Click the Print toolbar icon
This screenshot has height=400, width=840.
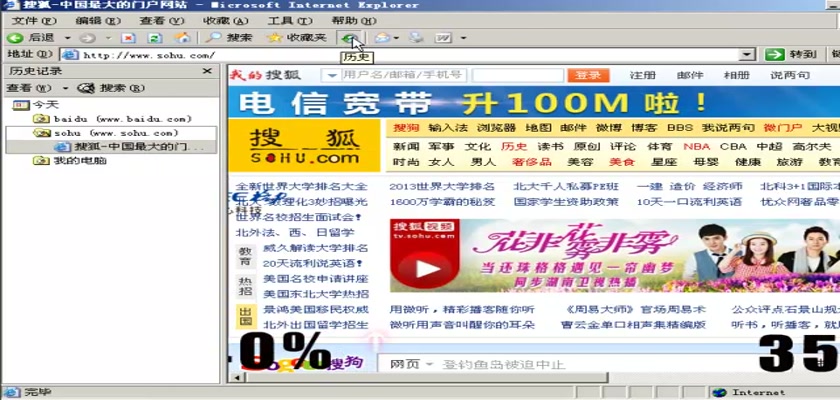click(x=416, y=38)
